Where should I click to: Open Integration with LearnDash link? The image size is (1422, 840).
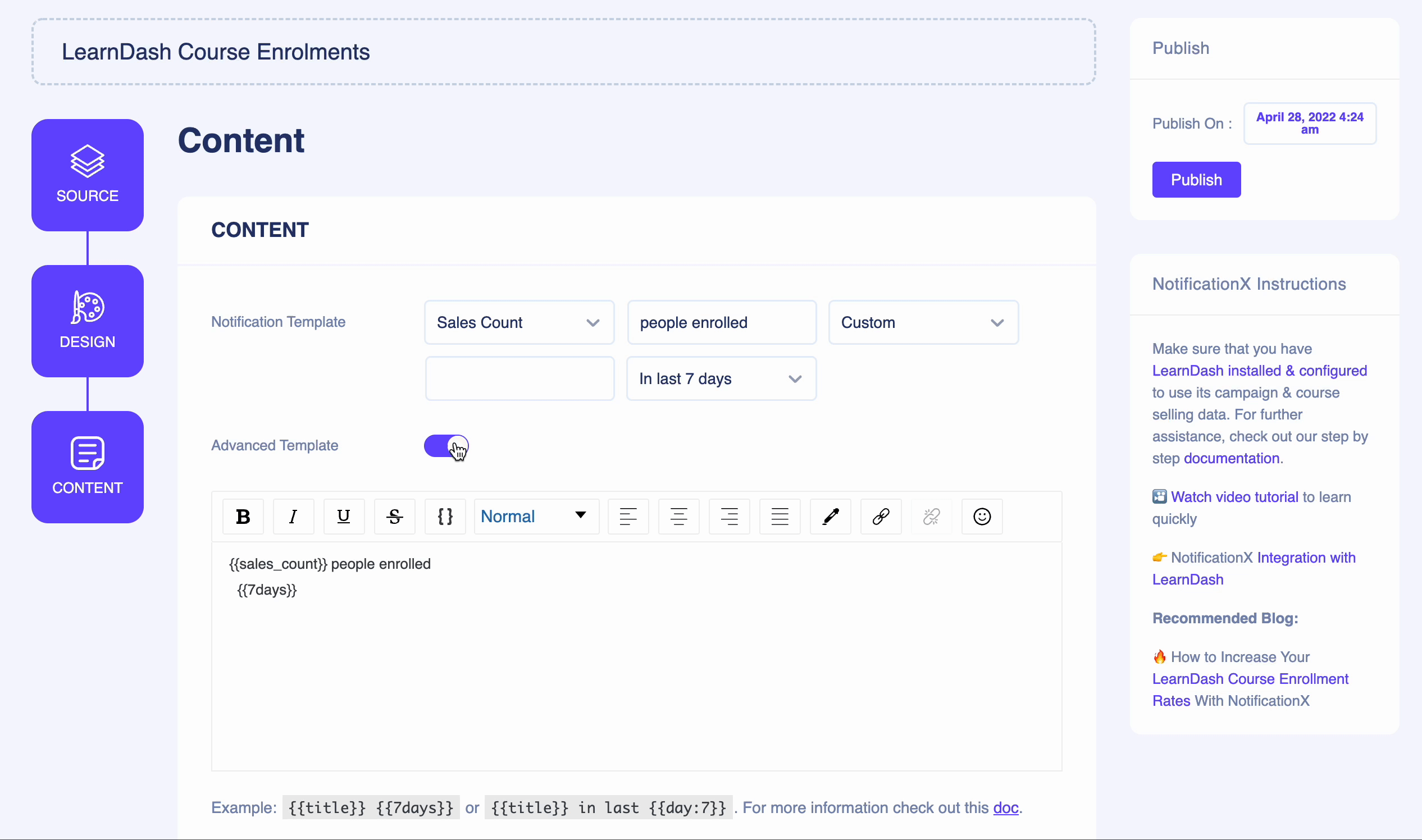pos(1254,568)
